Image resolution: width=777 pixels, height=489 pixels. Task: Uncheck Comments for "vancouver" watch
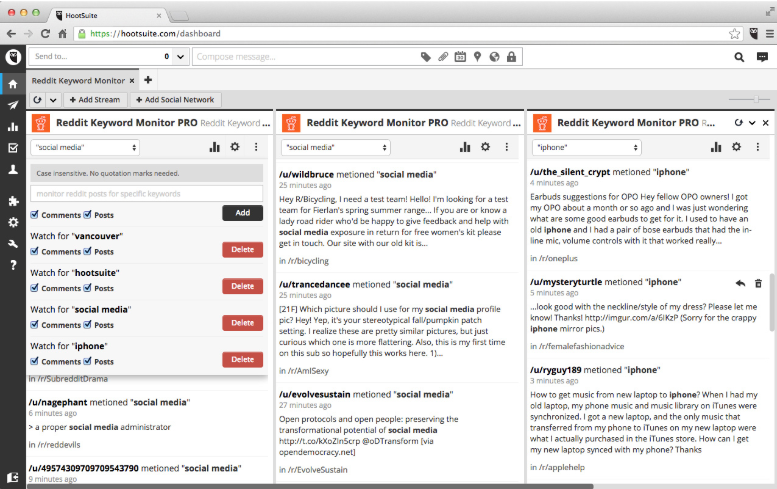coord(34,251)
